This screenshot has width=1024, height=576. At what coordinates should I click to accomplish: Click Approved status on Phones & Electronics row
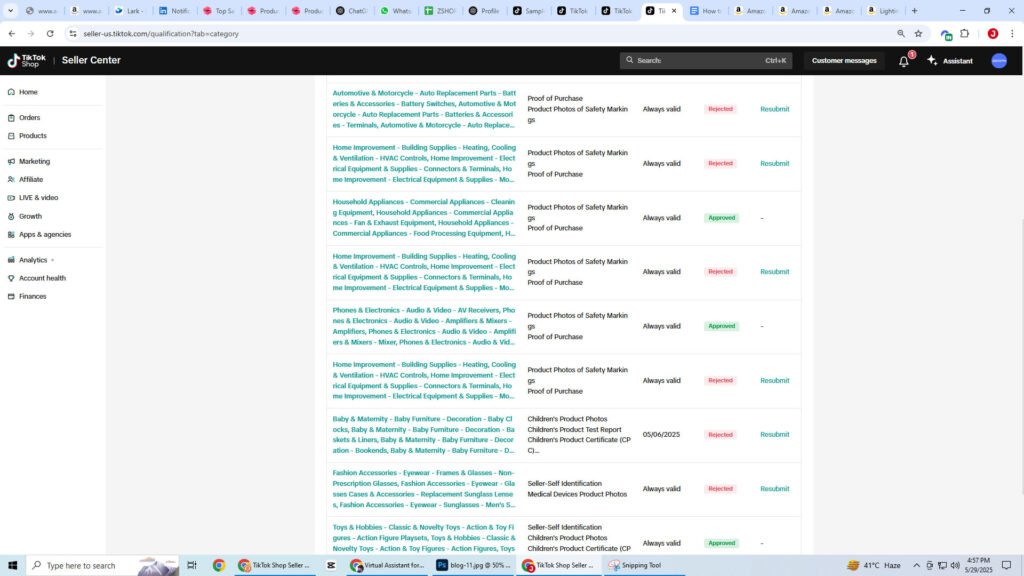722,326
